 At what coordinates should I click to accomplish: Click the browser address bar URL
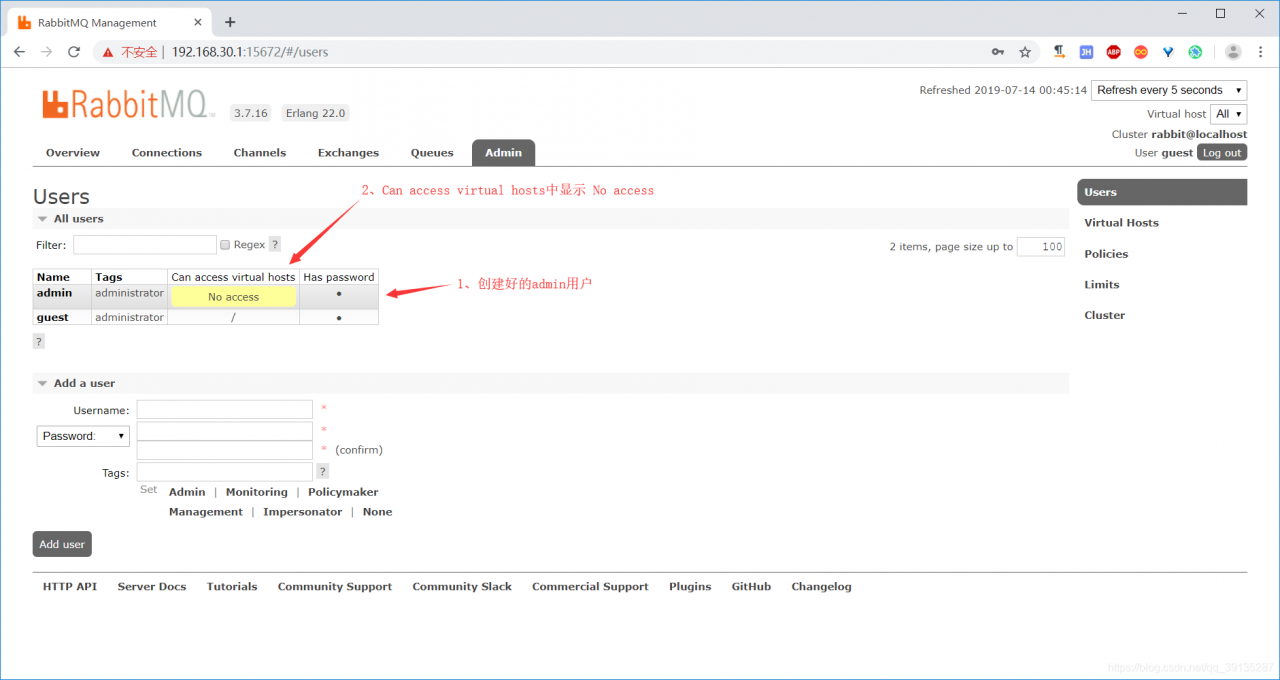pyautogui.click(x=250, y=52)
